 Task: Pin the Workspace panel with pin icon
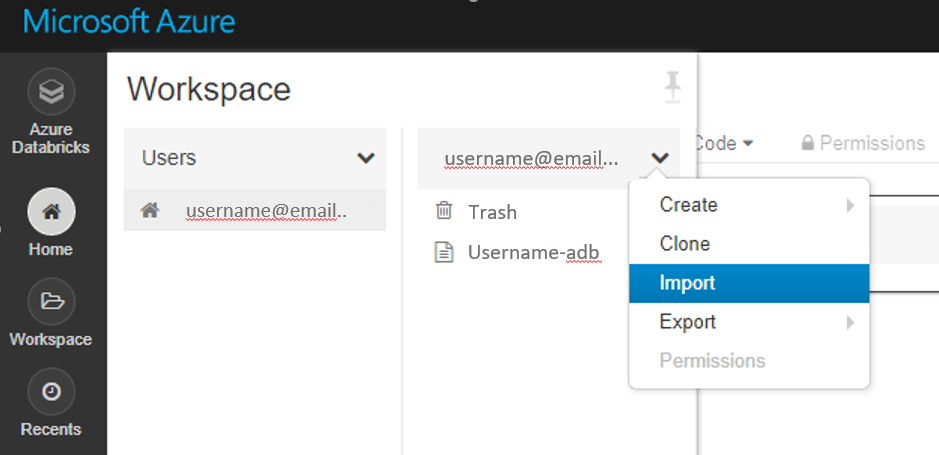673,89
